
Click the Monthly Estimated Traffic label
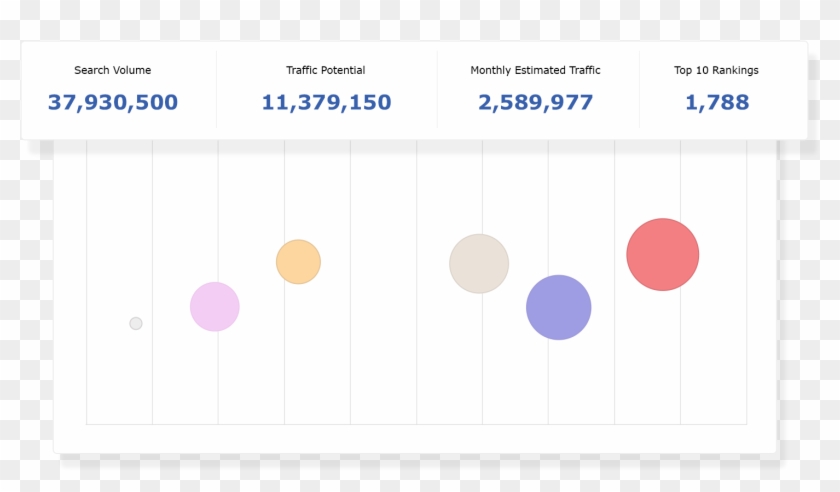[535, 71]
